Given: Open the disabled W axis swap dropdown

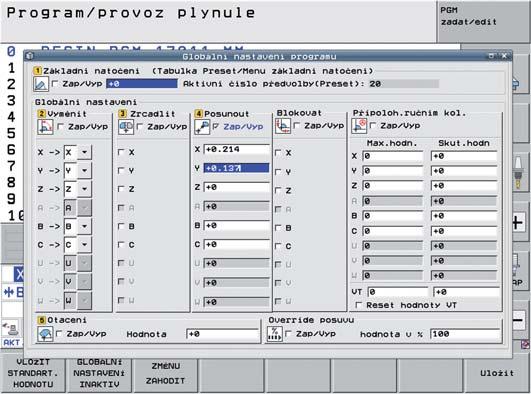Looking at the screenshot, I should (x=84, y=300).
